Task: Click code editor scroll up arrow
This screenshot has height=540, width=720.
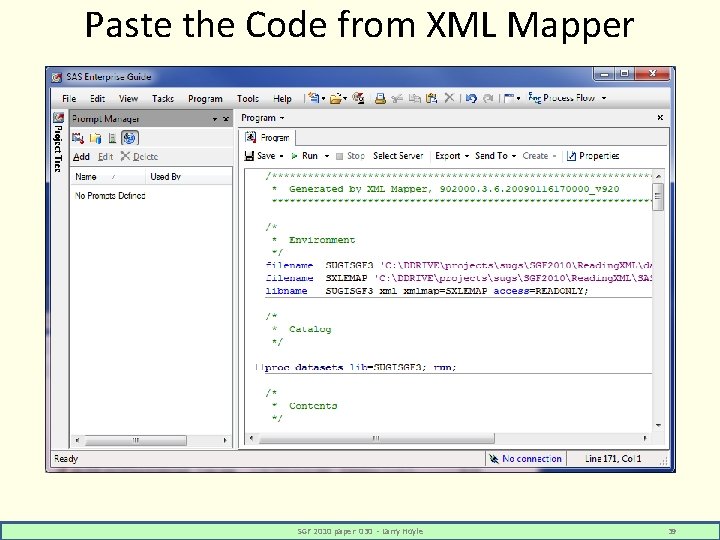Action: click(658, 176)
